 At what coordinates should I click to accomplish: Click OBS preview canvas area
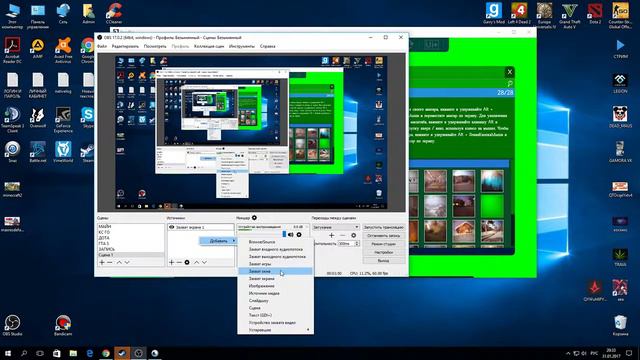(x=251, y=133)
